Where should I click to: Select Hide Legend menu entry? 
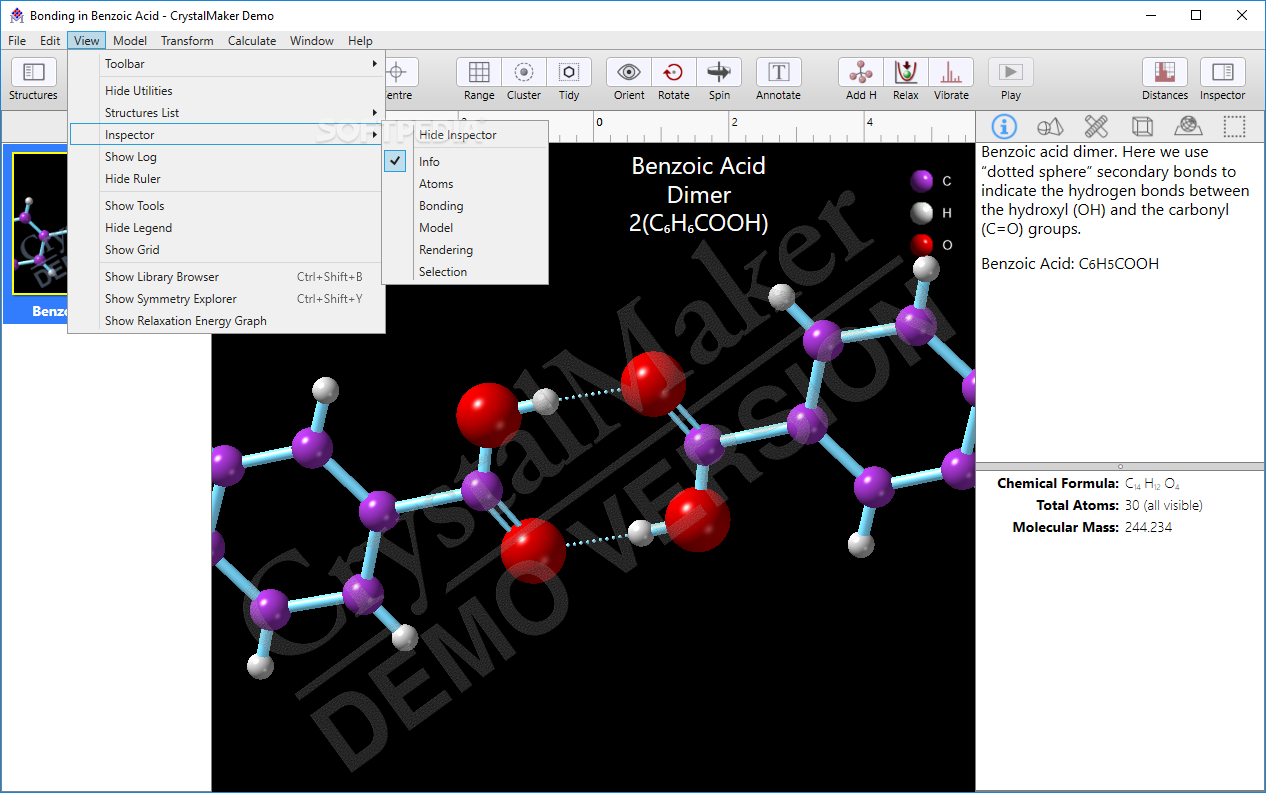226,228
